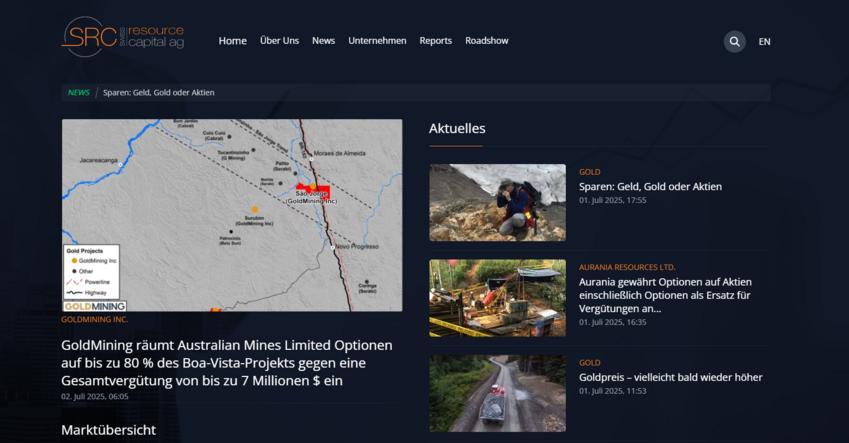Open the Unternehmen menu
Viewport: 849px width, 443px height.
(377, 41)
